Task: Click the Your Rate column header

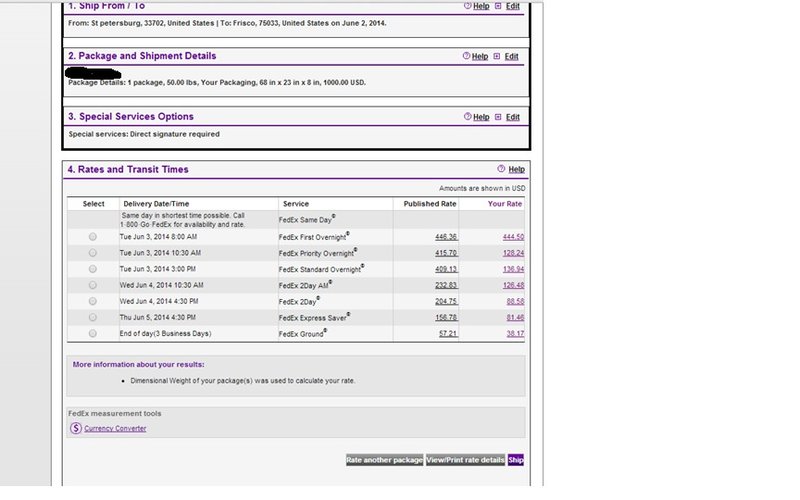Action: pos(505,204)
